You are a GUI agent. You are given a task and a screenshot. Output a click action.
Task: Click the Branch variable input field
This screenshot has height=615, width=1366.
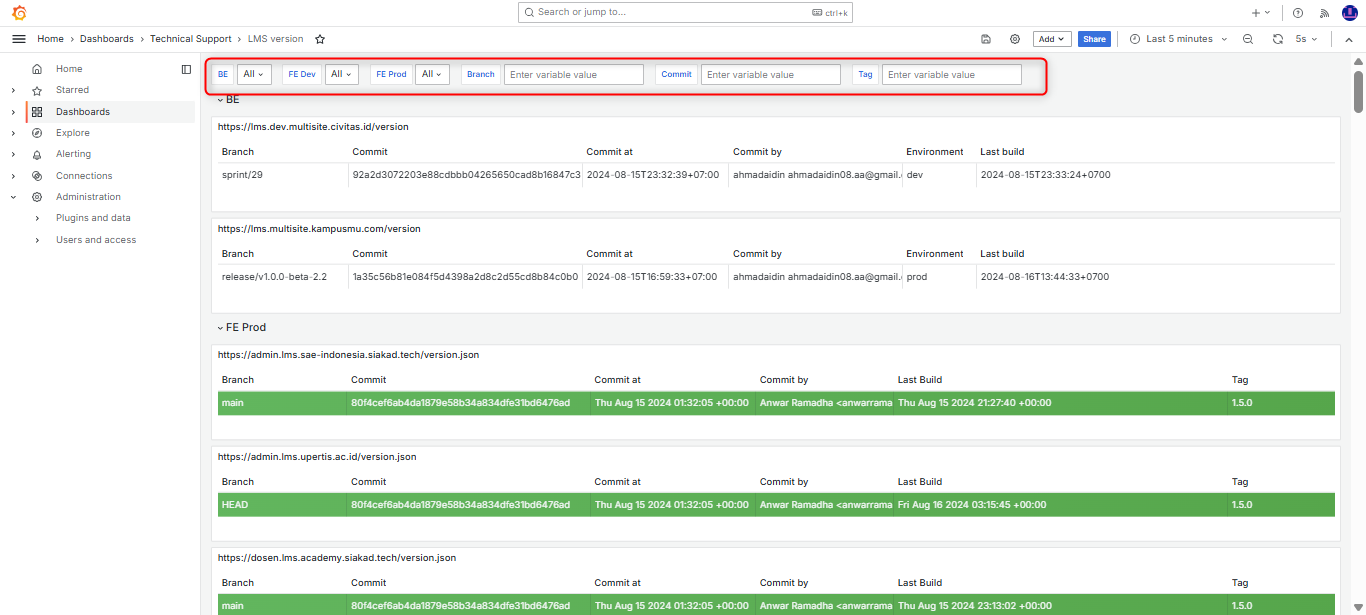coord(573,75)
